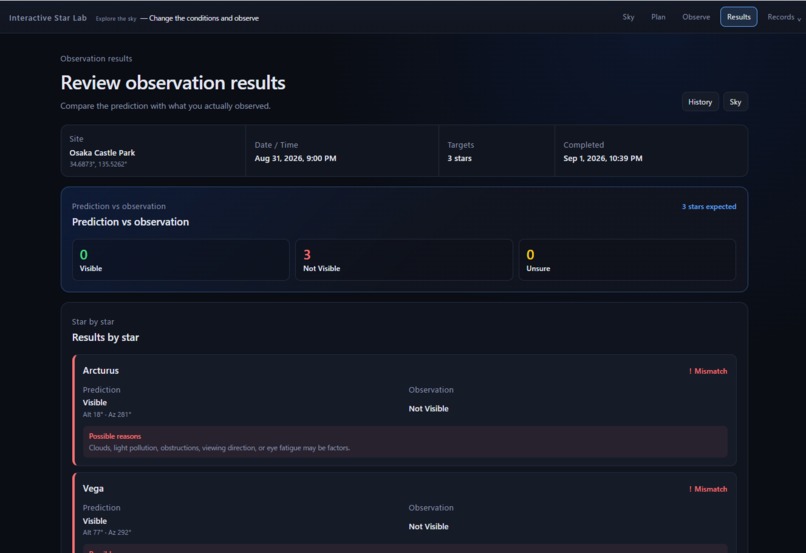Click the Mismatch badge on Vega
Image resolution: width=806 pixels, height=553 pixels.
coord(708,489)
